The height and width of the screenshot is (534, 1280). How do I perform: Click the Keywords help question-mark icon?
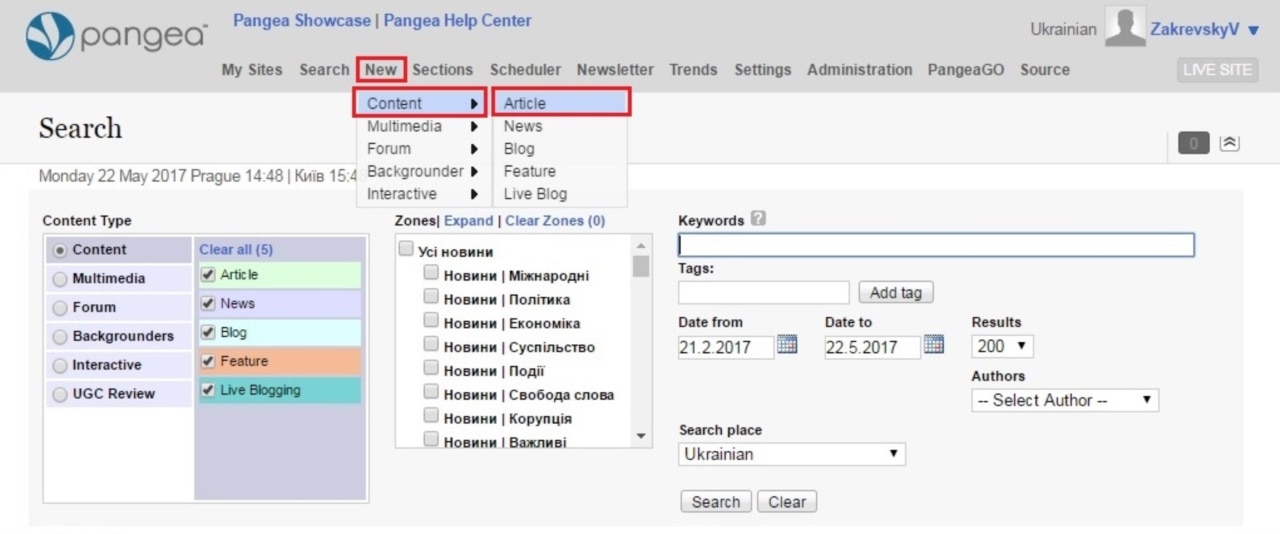pos(758,219)
